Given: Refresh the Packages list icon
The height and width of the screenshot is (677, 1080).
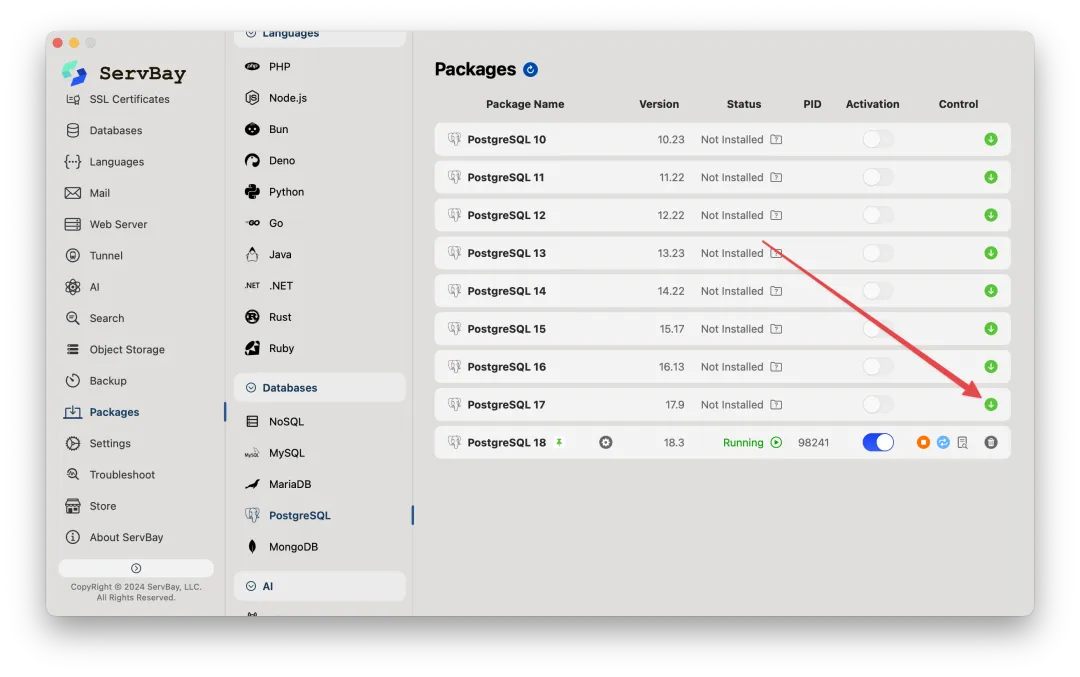Looking at the screenshot, I should pos(530,70).
